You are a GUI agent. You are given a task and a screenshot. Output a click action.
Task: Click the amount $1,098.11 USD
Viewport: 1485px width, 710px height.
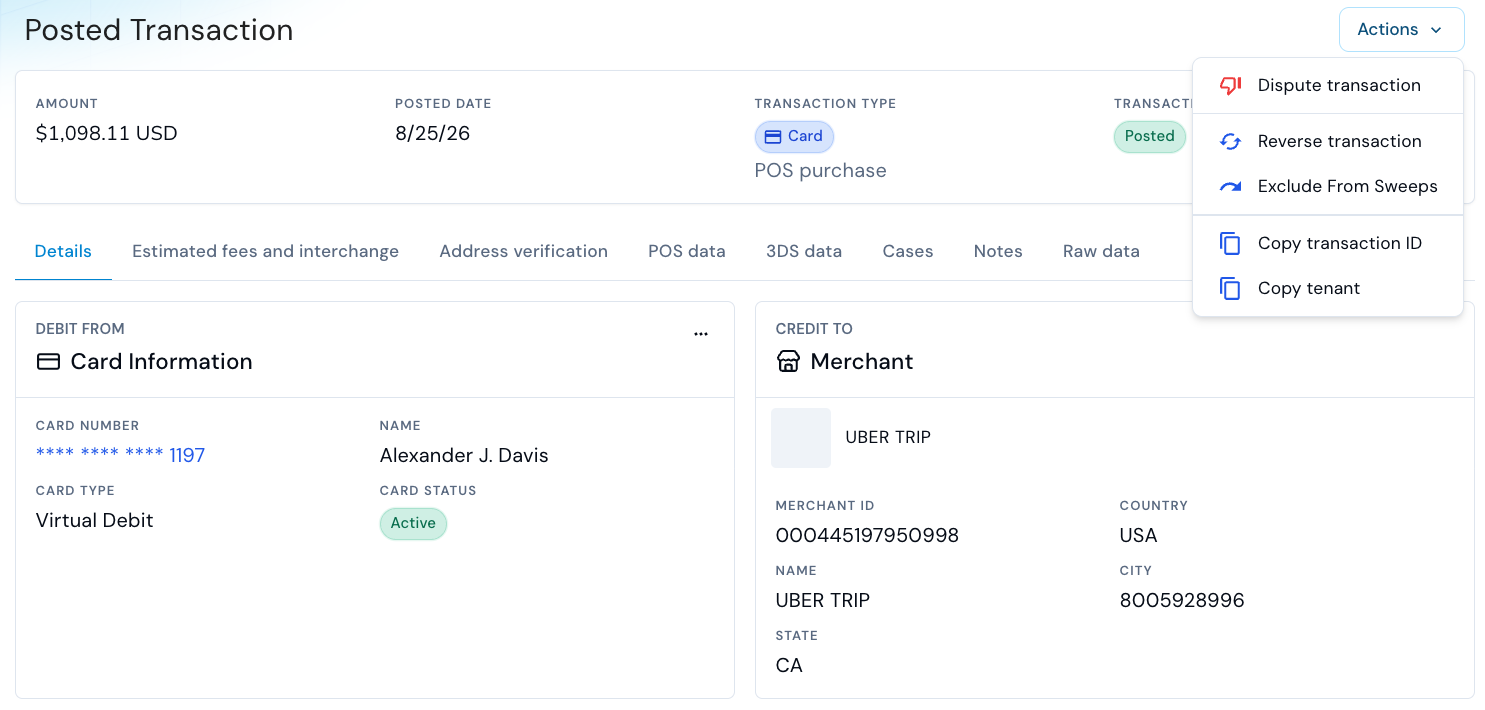pyautogui.click(x=107, y=134)
